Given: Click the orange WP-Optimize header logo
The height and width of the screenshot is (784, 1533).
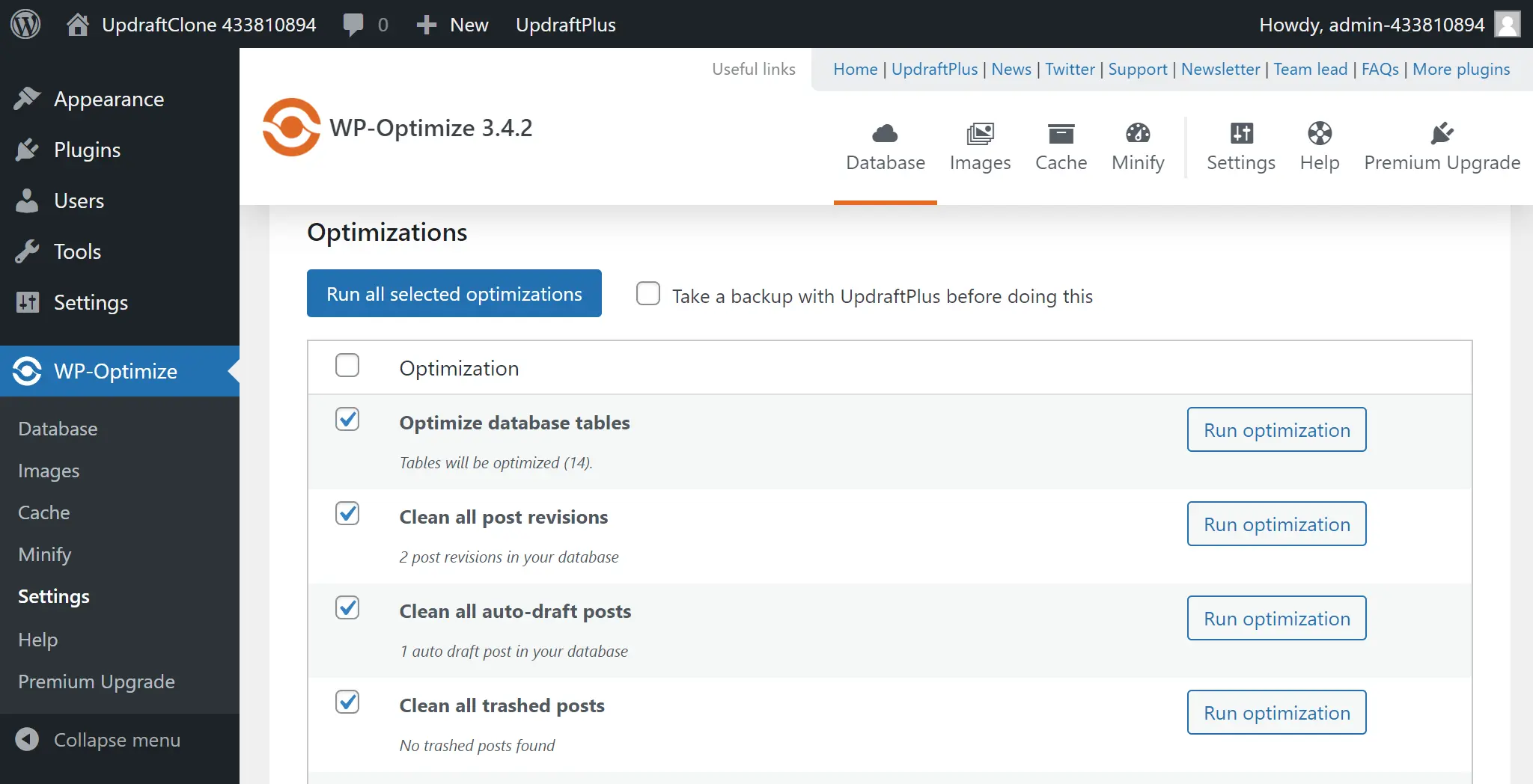Looking at the screenshot, I should pos(291,127).
